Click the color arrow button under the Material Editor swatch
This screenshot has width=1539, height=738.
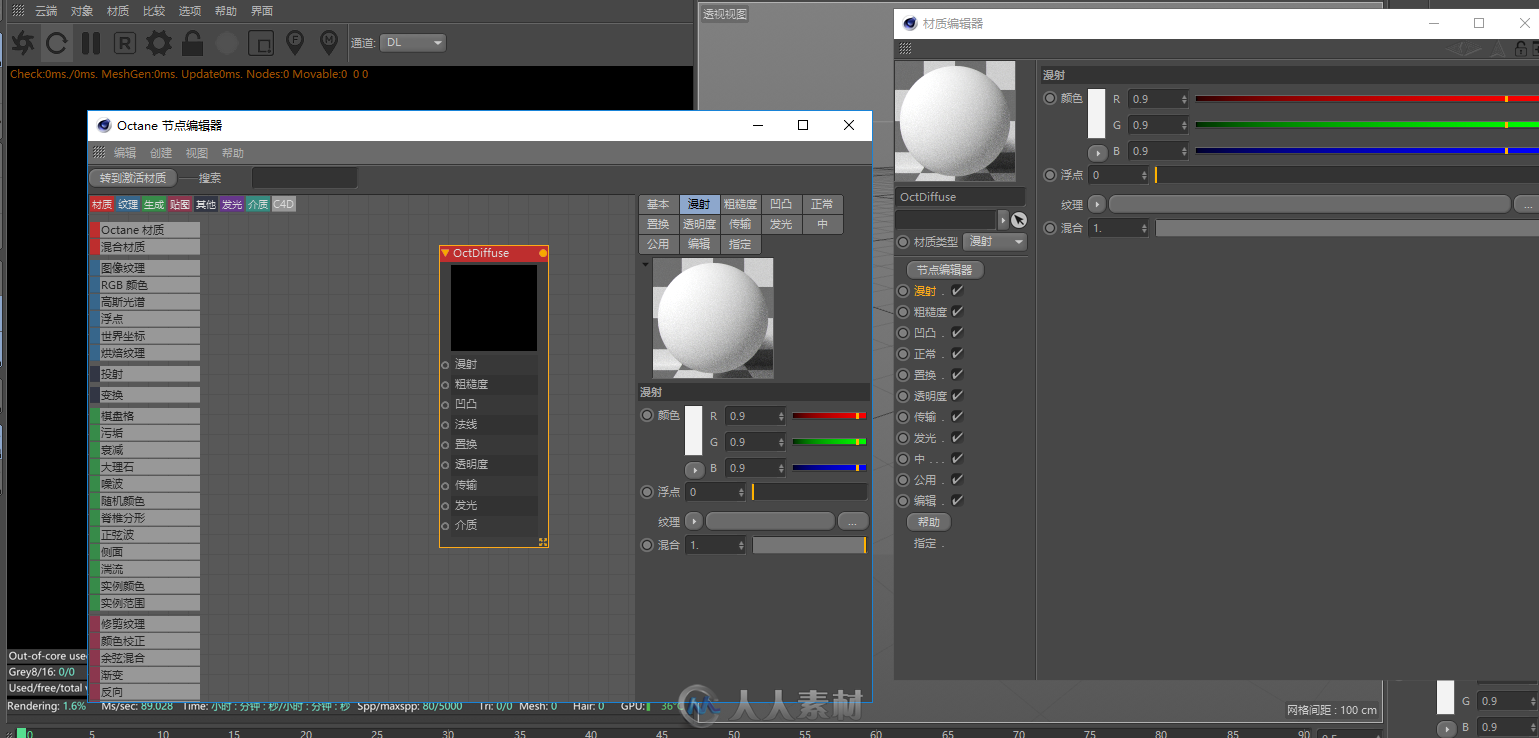1097,153
